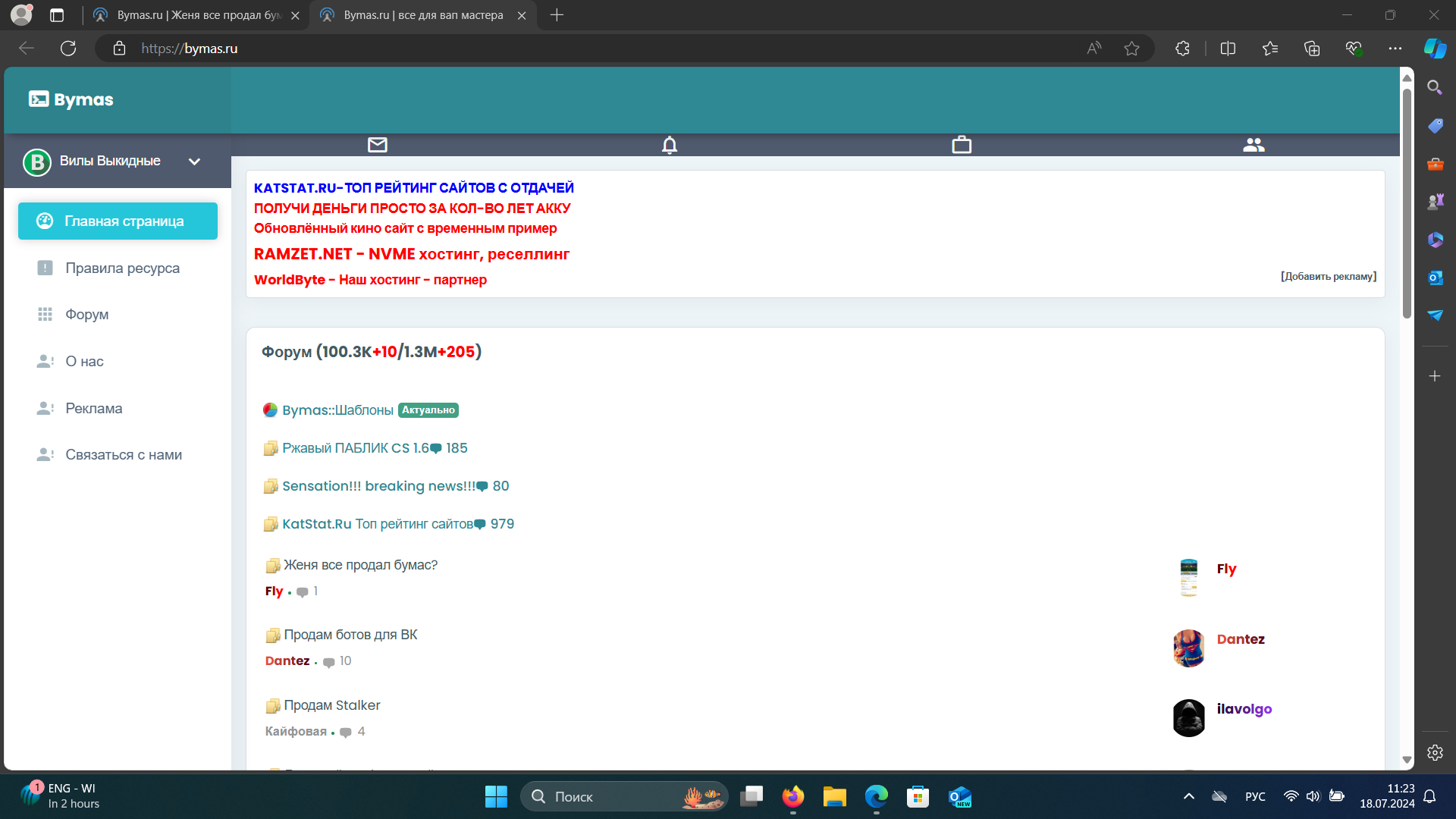The image size is (1456, 819).
Task: Open browser Extensions puzzle icon
Action: [x=1182, y=49]
